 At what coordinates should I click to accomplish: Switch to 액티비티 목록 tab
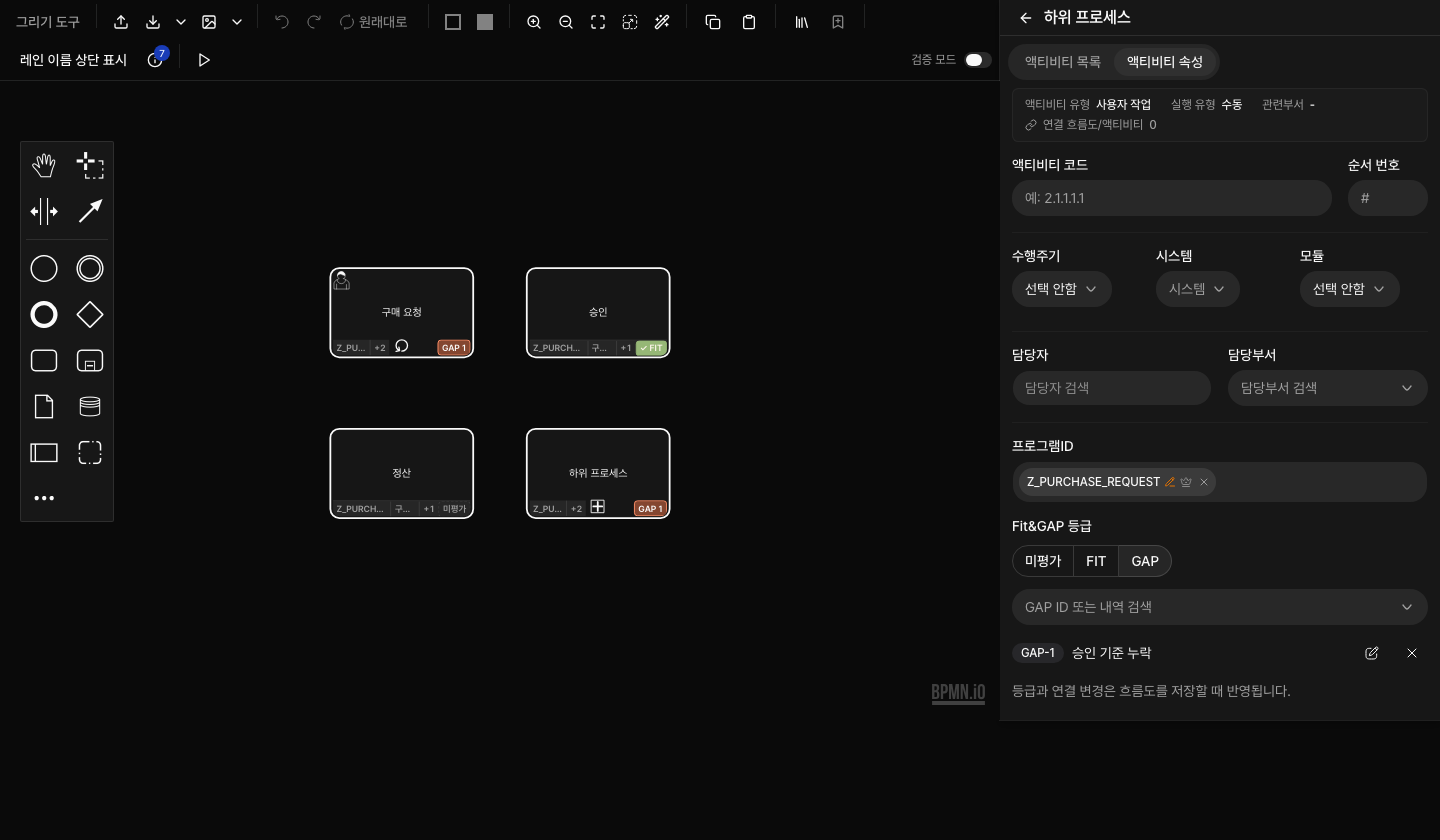pyautogui.click(x=1063, y=62)
